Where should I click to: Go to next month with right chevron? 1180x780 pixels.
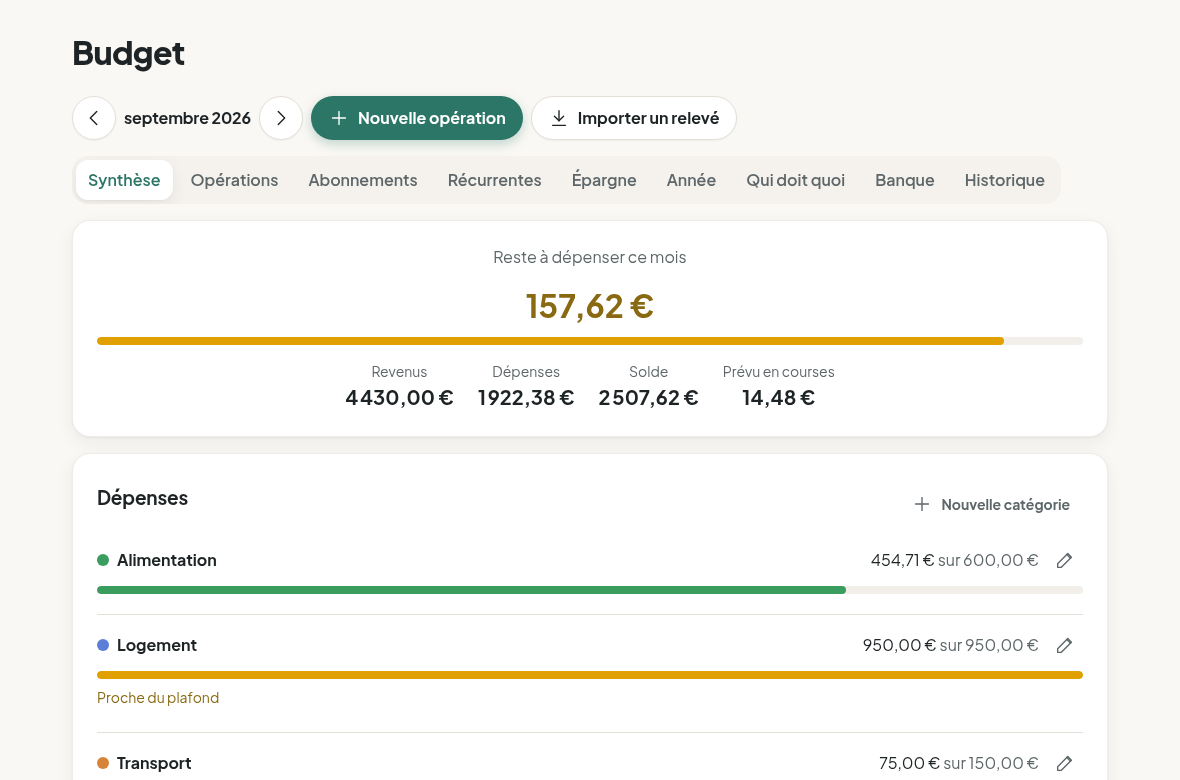[x=281, y=118]
